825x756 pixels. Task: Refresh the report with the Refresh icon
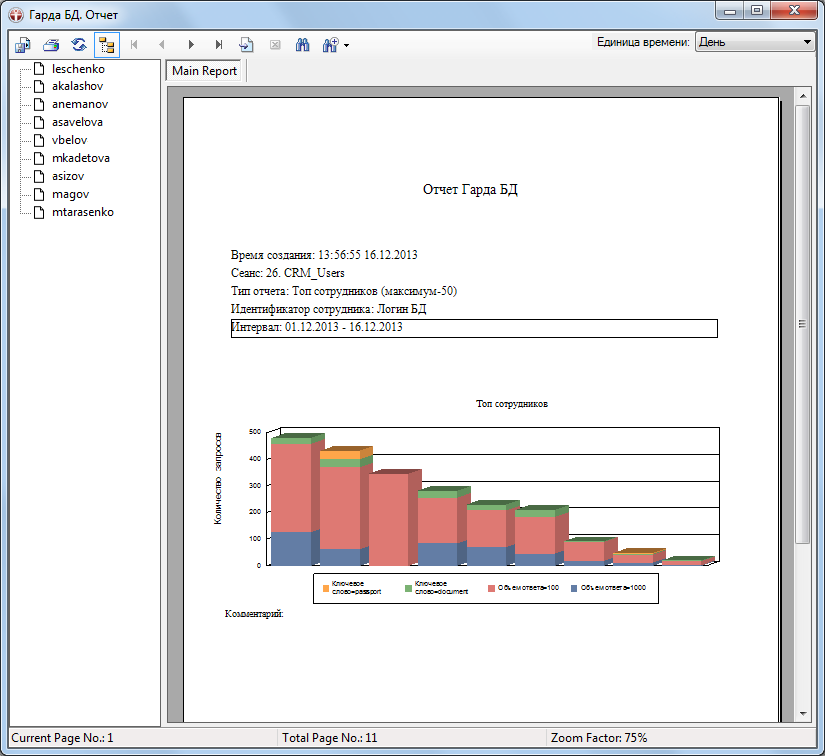78,44
